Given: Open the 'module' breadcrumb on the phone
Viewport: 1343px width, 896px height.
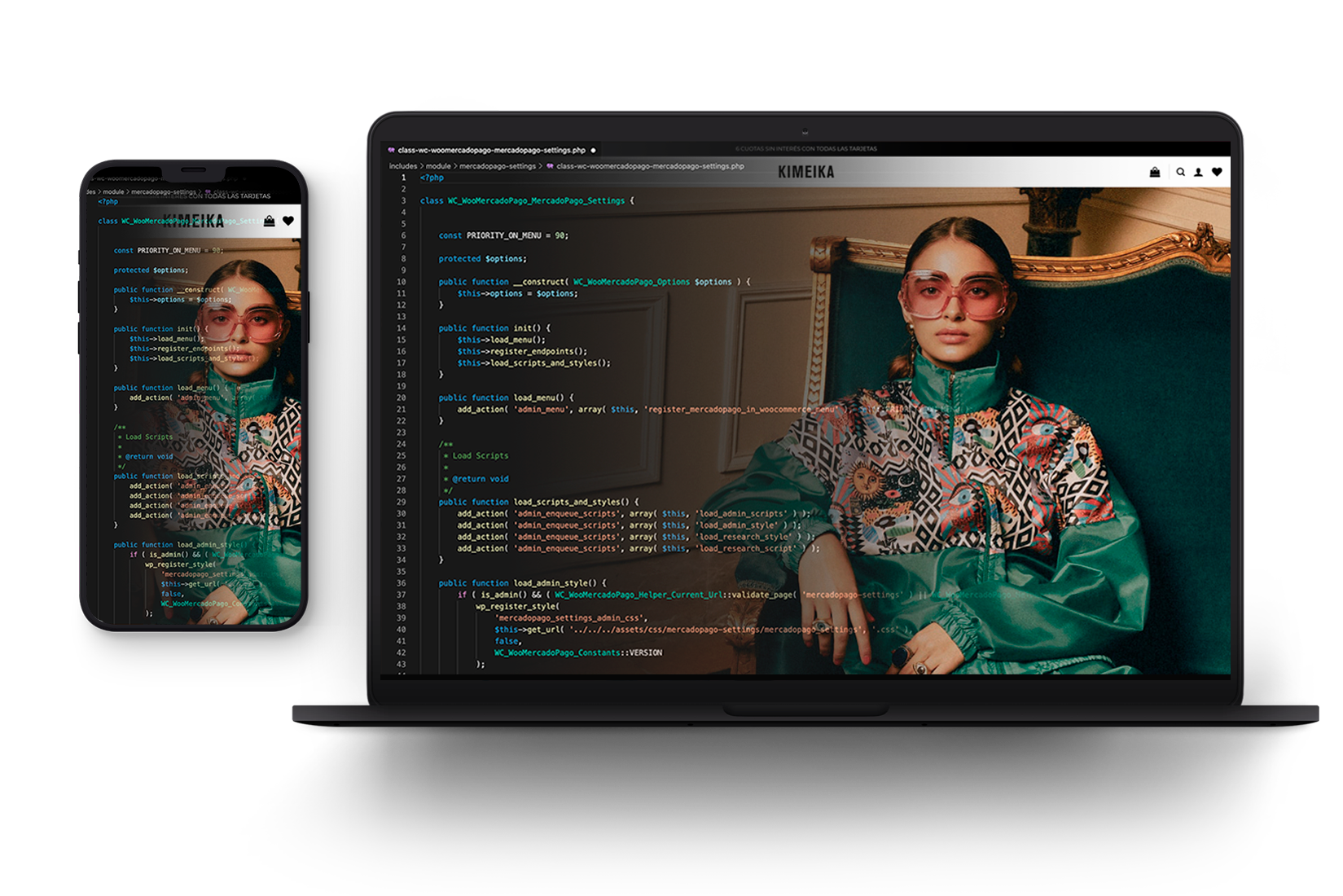Looking at the screenshot, I should 113,192.
